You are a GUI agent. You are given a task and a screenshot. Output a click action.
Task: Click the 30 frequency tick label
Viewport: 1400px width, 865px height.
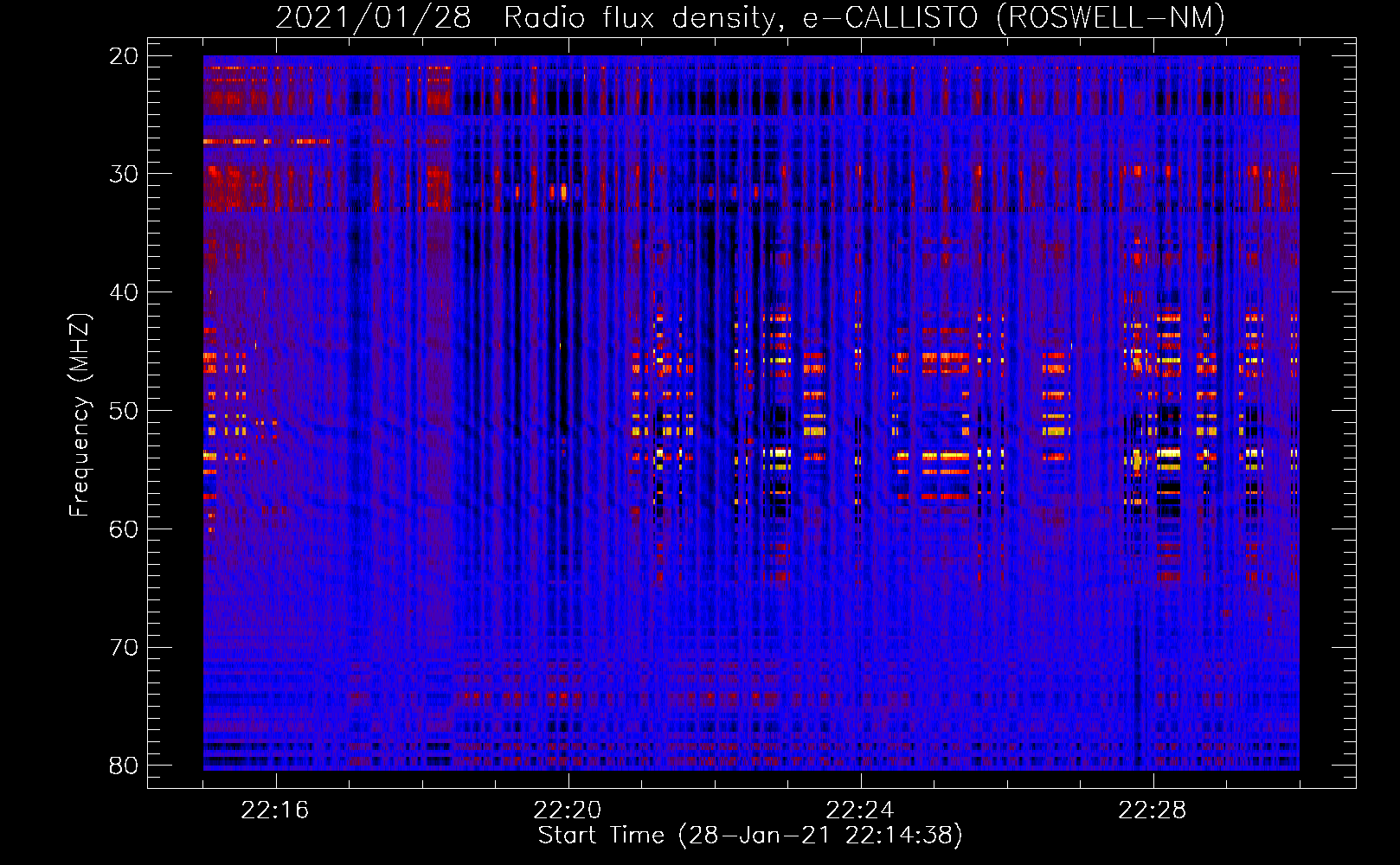pos(125,174)
